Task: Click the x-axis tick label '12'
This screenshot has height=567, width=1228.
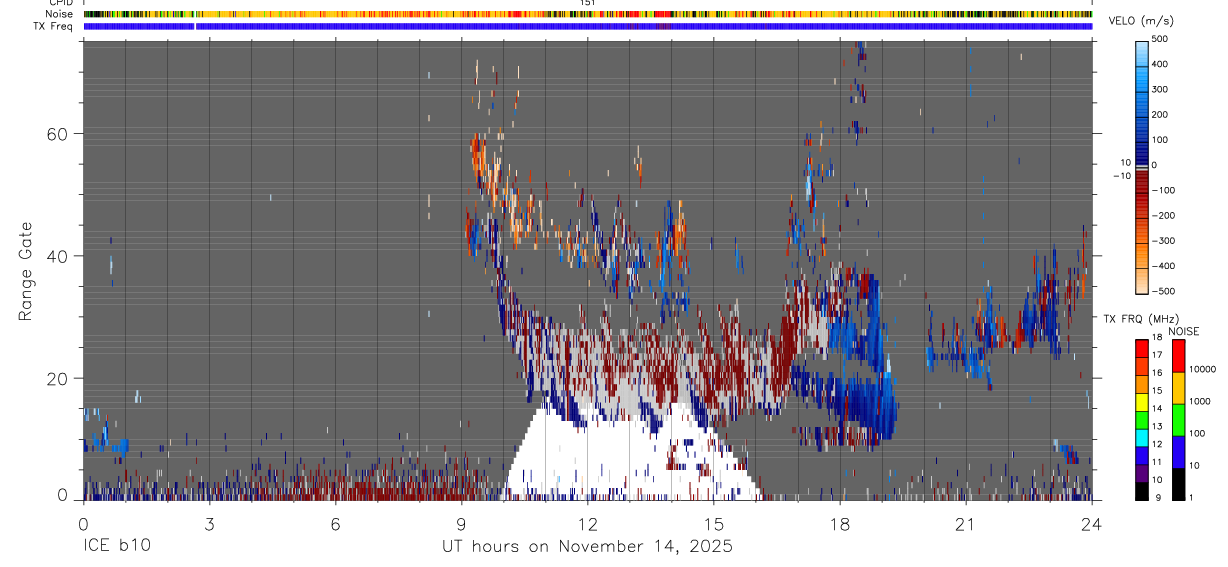Action: click(587, 523)
